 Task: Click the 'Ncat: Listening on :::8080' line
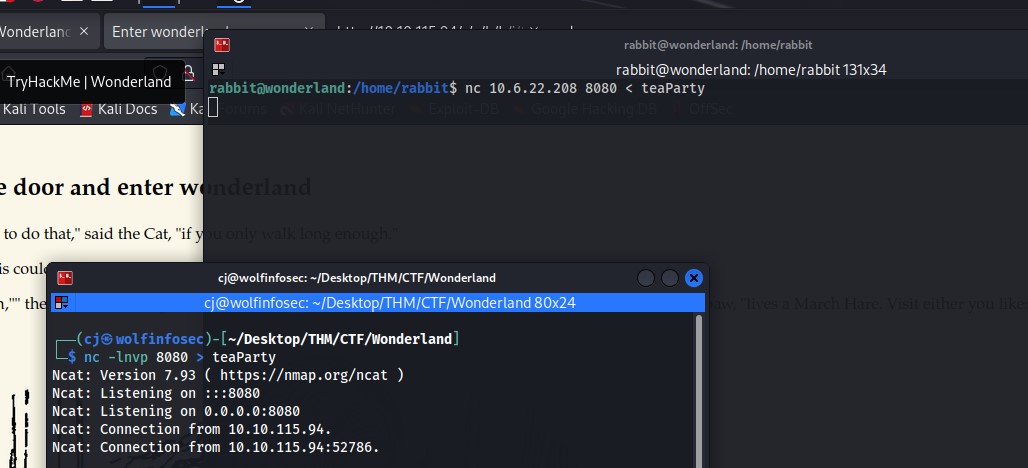coord(156,393)
